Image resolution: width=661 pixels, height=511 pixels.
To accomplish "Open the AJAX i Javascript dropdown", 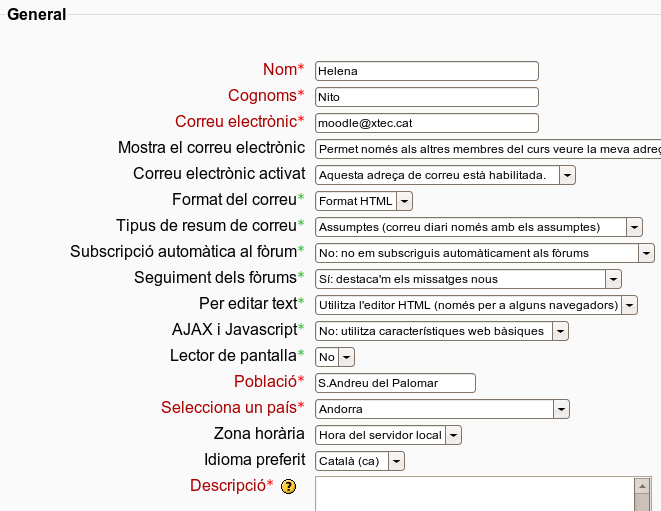I will click(x=441, y=331).
